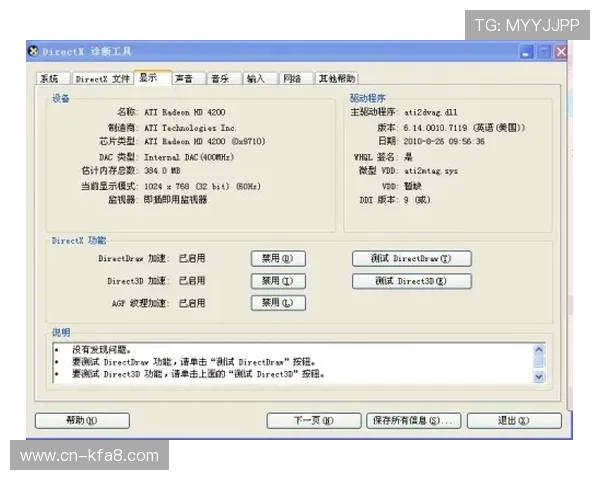Open the 音乐 tab
This screenshot has width=600, height=480.
coord(219,78)
